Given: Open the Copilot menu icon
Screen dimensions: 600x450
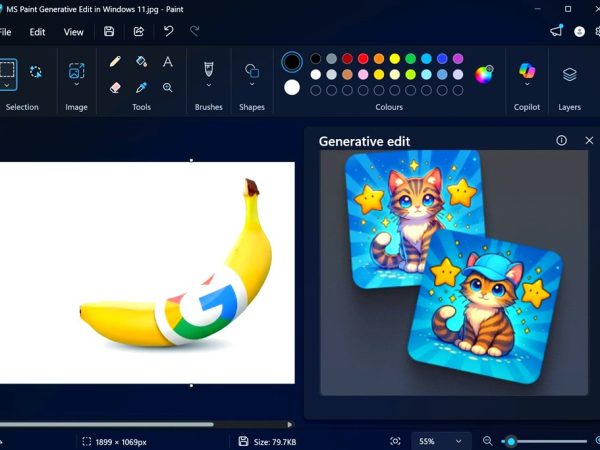Looking at the screenshot, I should [527, 71].
